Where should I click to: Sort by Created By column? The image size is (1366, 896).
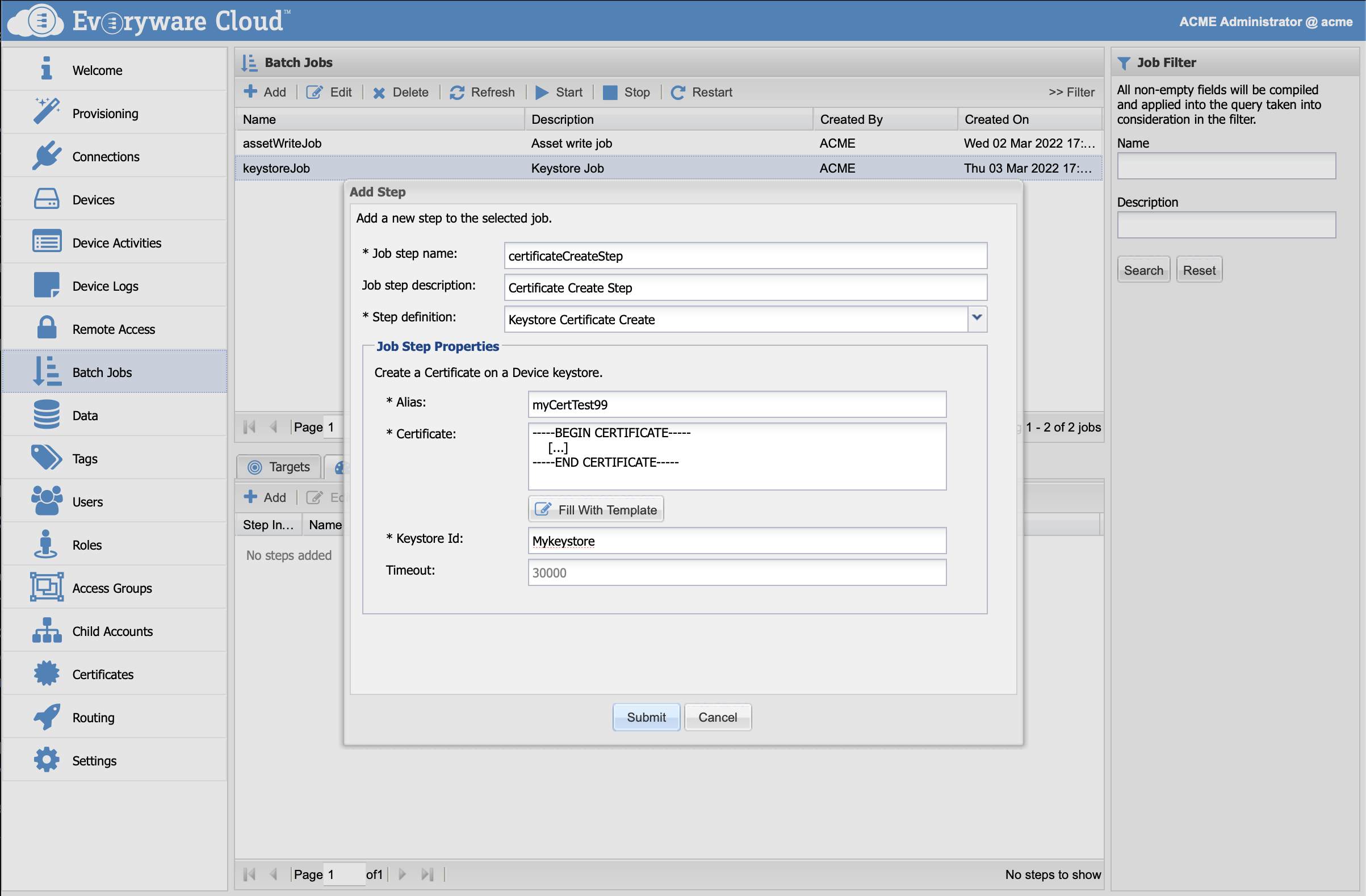[885, 119]
